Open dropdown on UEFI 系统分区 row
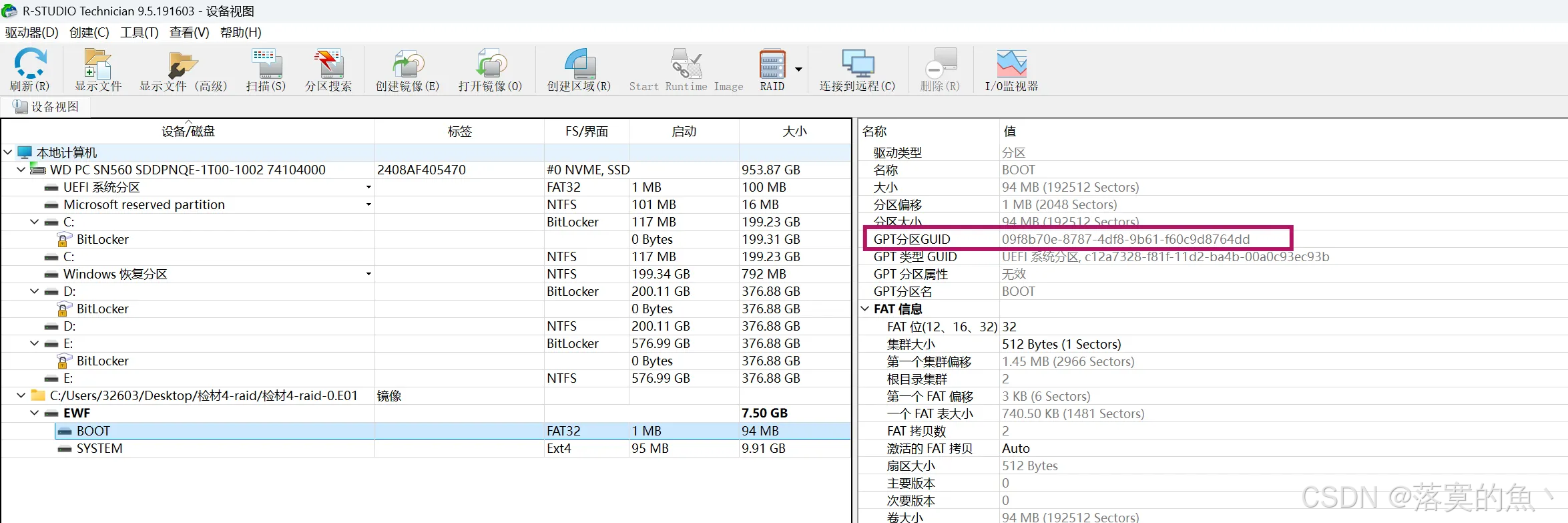1568x523 pixels. click(x=368, y=188)
